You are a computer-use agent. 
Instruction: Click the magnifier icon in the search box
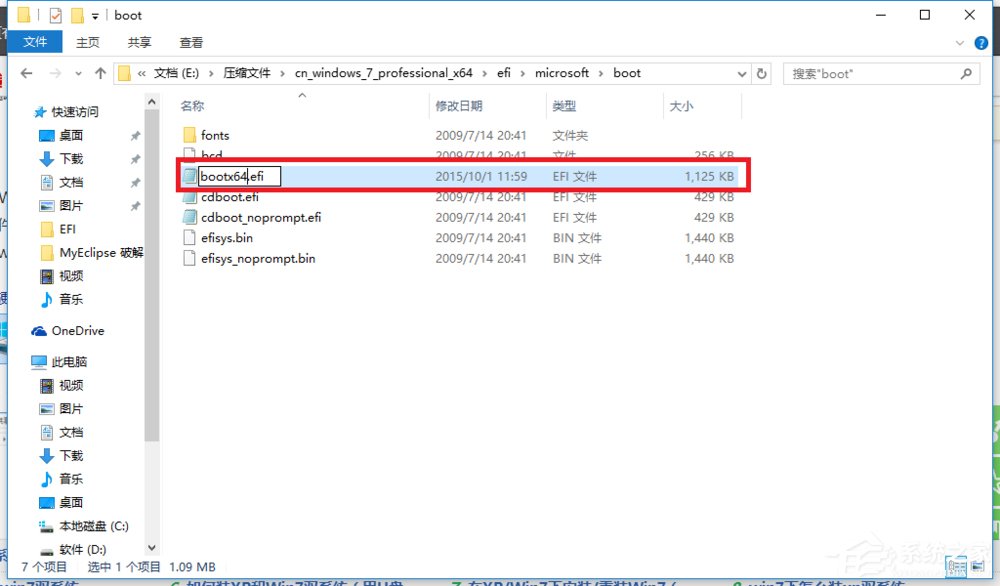click(965, 73)
